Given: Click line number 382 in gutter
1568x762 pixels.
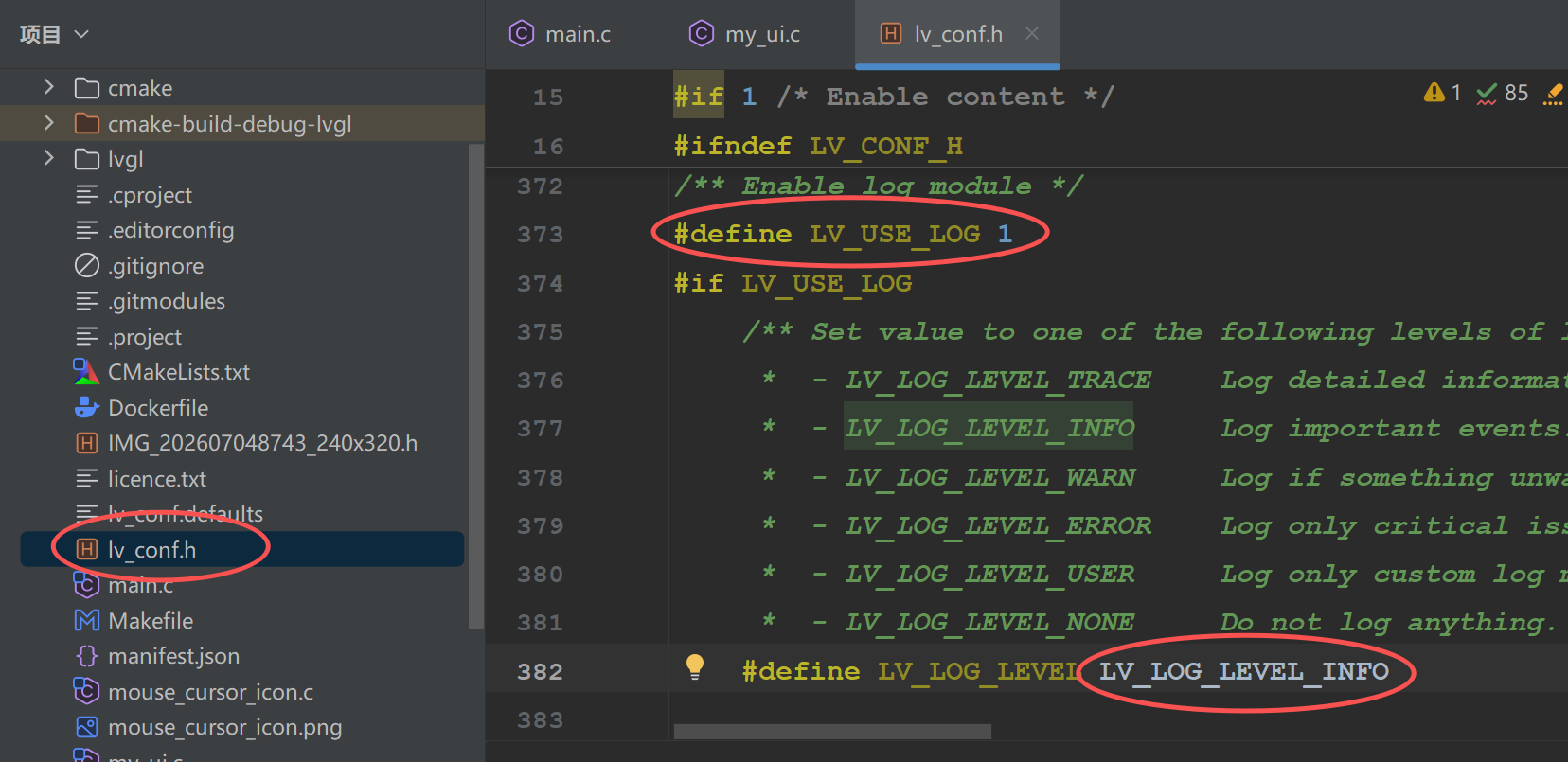Looking at the screenshot, I should tap(540, 671).
